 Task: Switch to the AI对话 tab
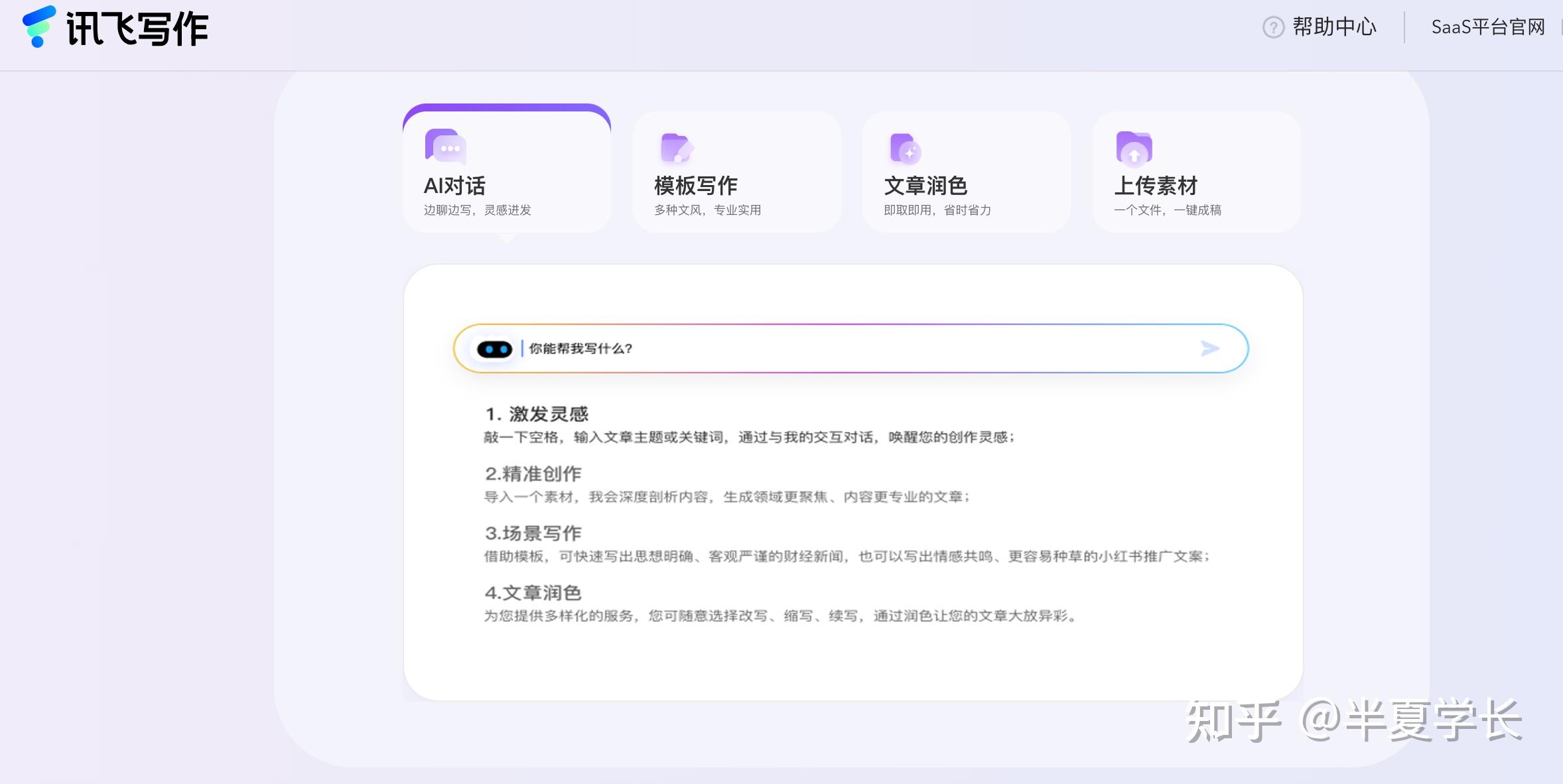click(x=455, y=186)
